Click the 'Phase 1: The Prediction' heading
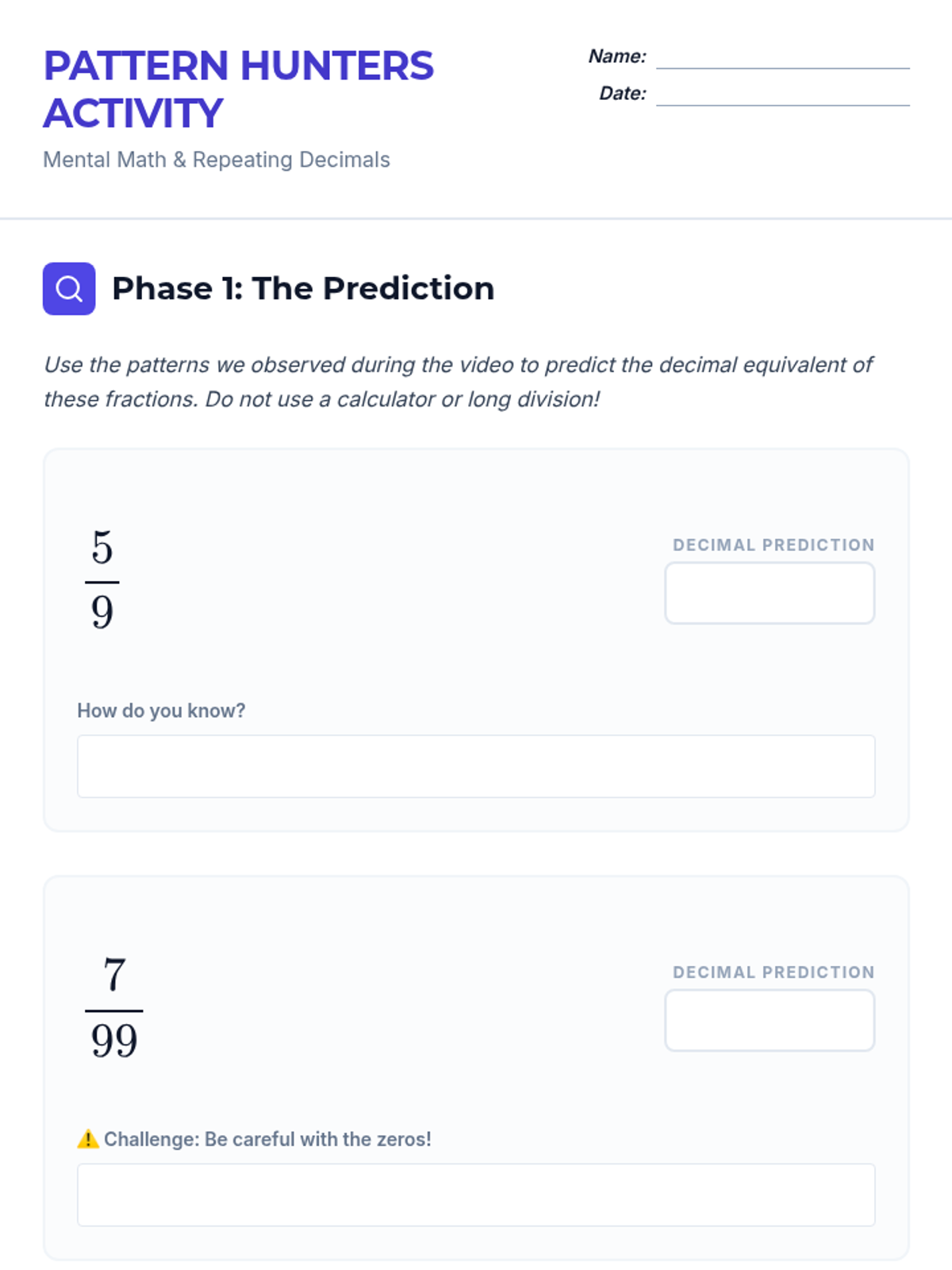Image resolution: width=952 pixels, height=1270 pixels. [x=303, y=289]
